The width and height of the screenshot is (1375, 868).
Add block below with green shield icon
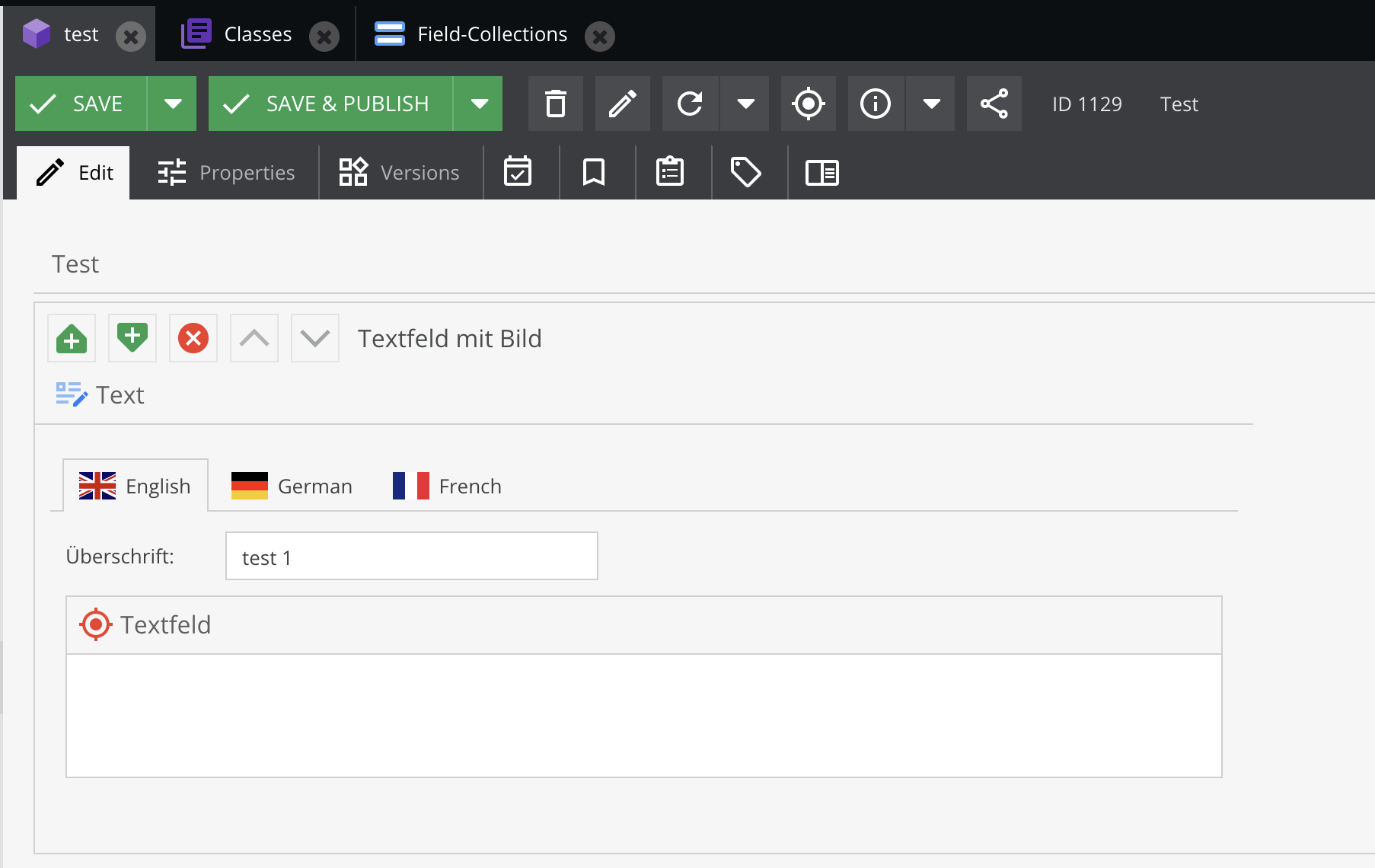click(x=132, y=338)
